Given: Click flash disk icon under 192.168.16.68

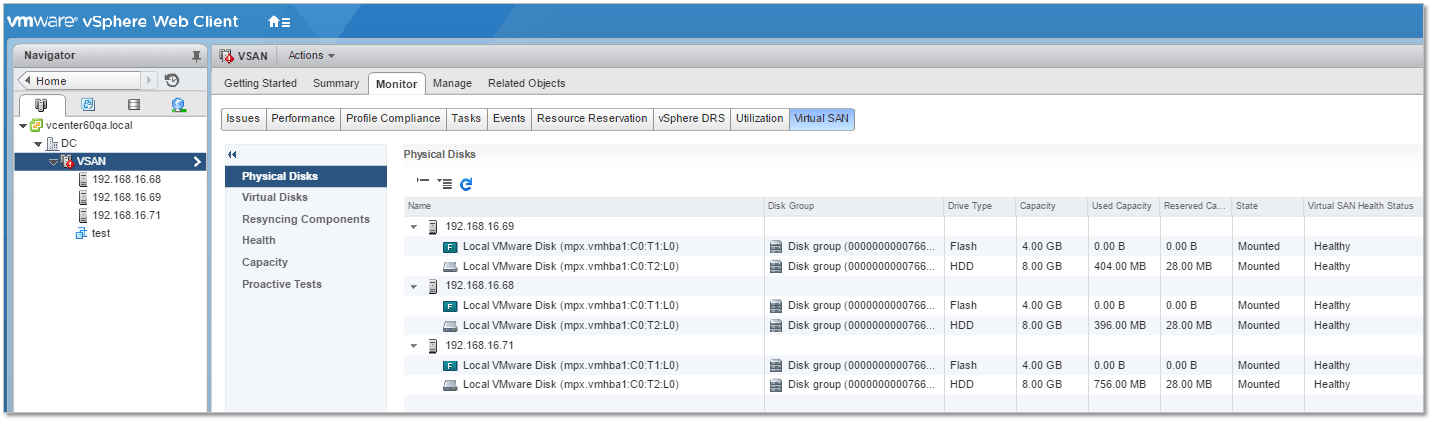Looking at the screenshot, I should point(450,305).
